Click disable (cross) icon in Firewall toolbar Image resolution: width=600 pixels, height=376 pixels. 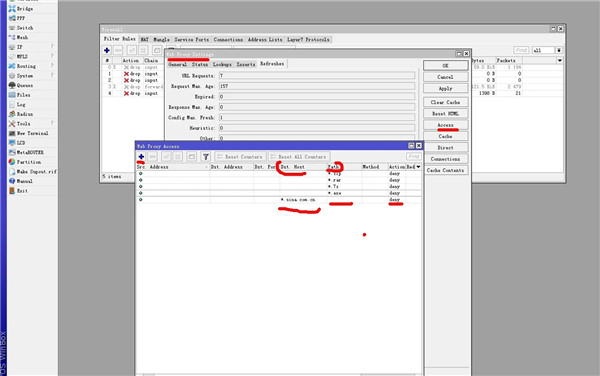click(143, 50)
